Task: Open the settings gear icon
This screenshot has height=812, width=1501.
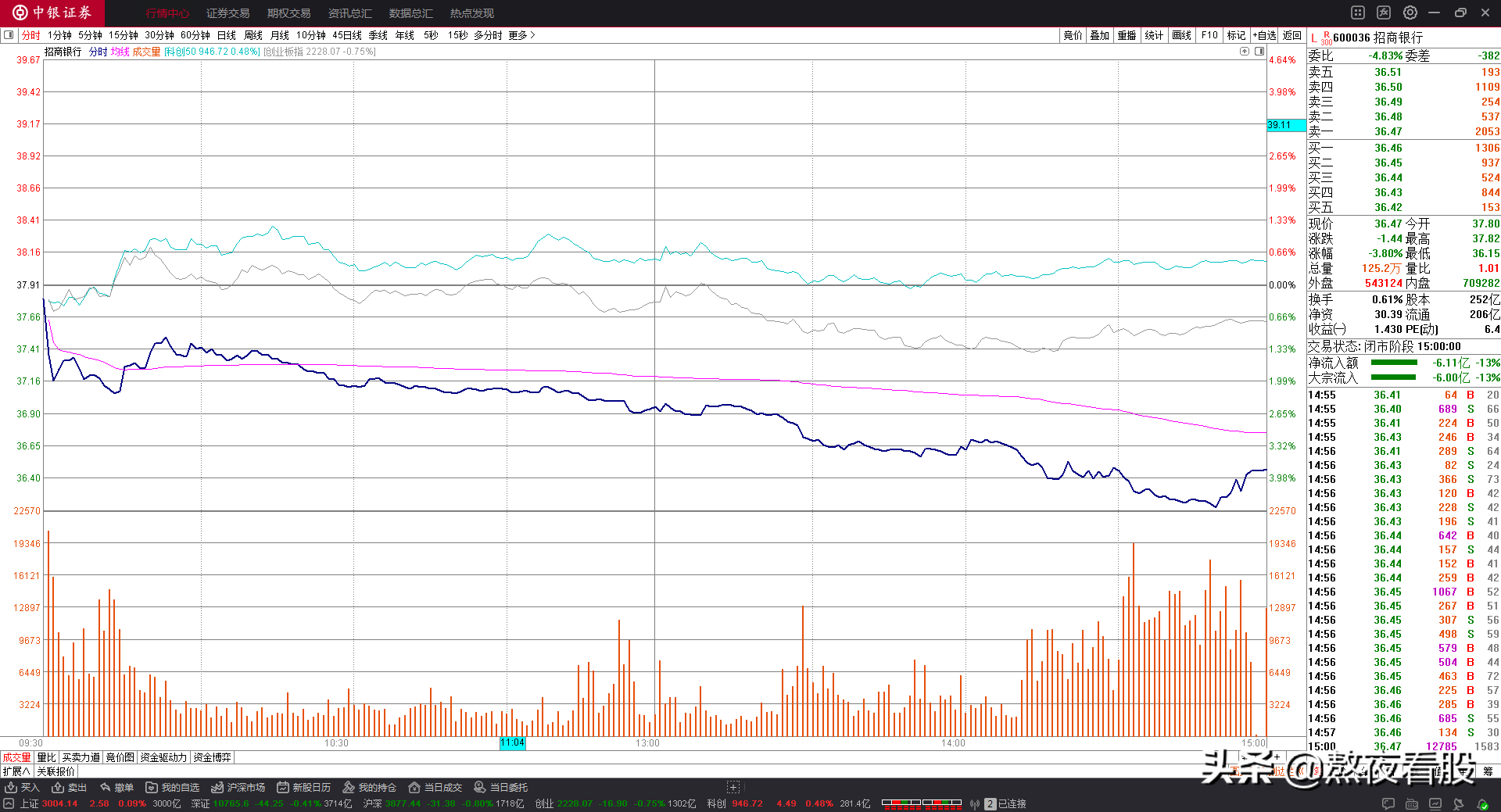Action: (1410, 13)
